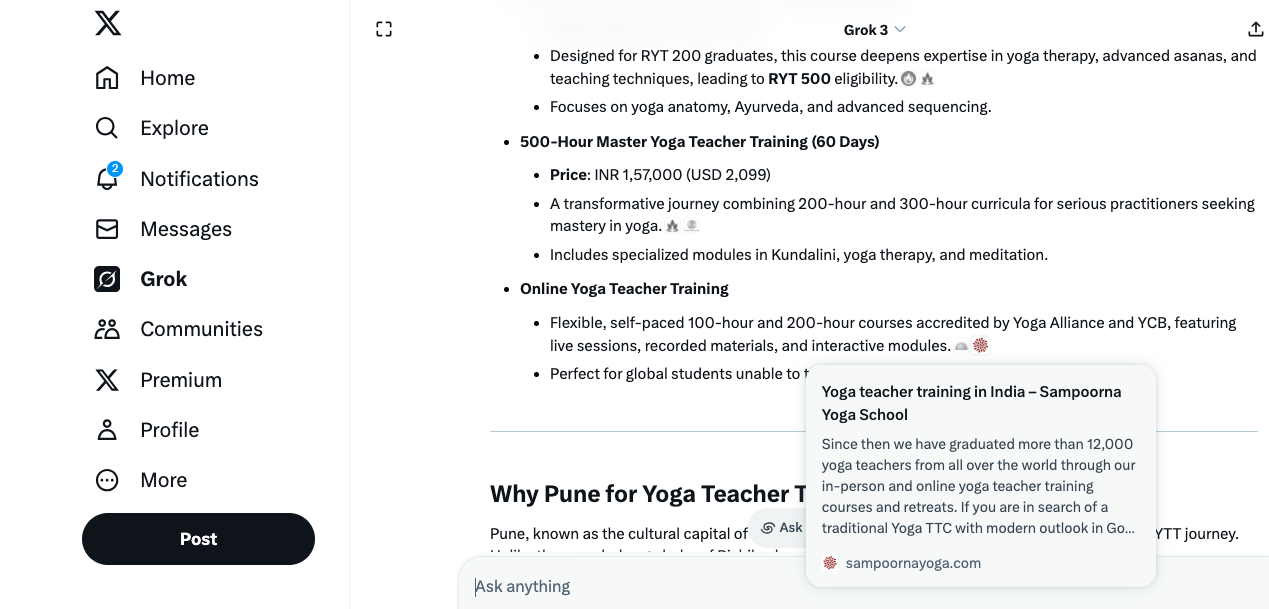Open Home from the sidebar
Image resolution: width=1269 pixels, height=609 pixels.
[x=107, y=78]
